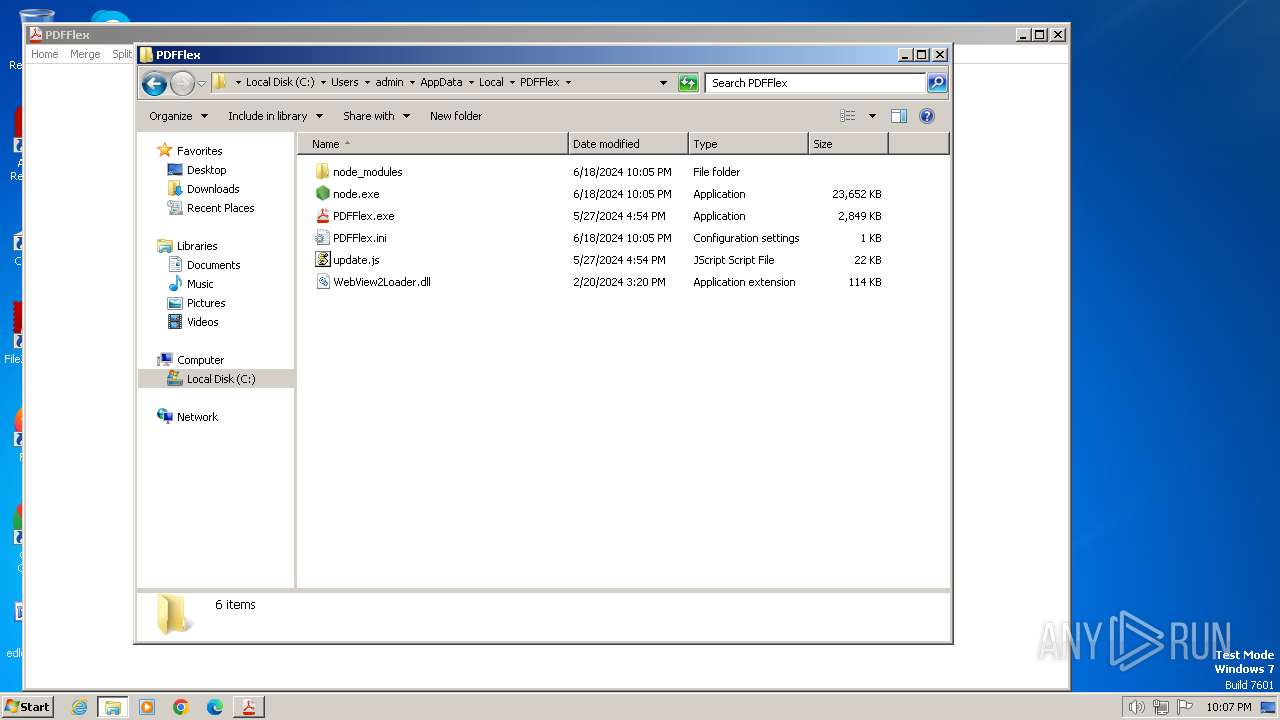Click the 10:07 PM taskbar clock

pos(1228,707)
